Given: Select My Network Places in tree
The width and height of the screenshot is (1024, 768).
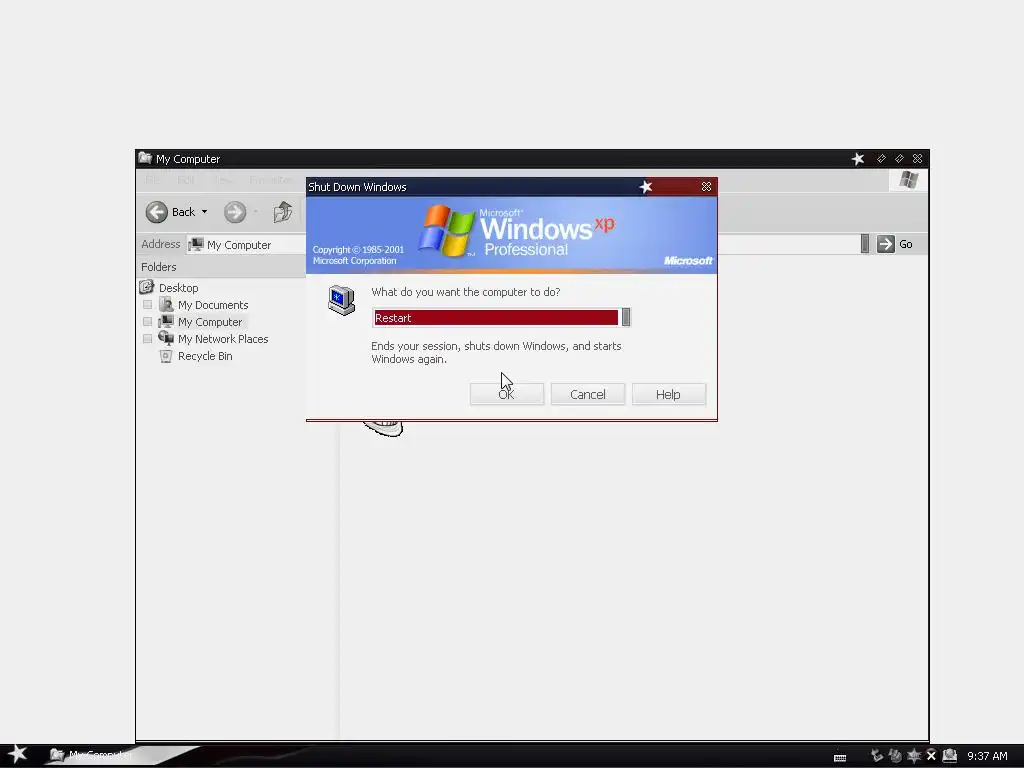Looking at the screenshot, I should coord(223,339).
